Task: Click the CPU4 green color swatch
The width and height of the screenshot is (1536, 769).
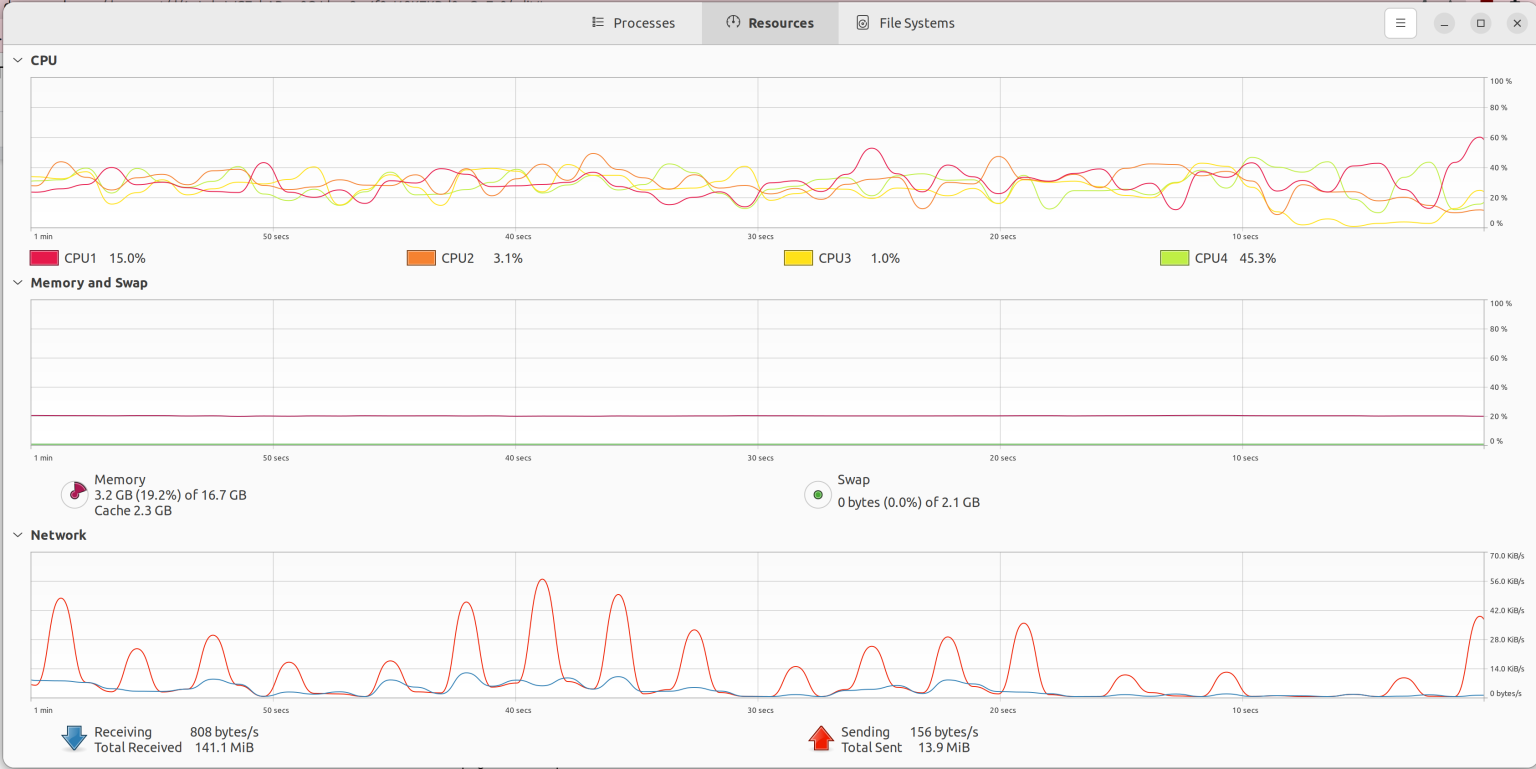Action: 1175,257
